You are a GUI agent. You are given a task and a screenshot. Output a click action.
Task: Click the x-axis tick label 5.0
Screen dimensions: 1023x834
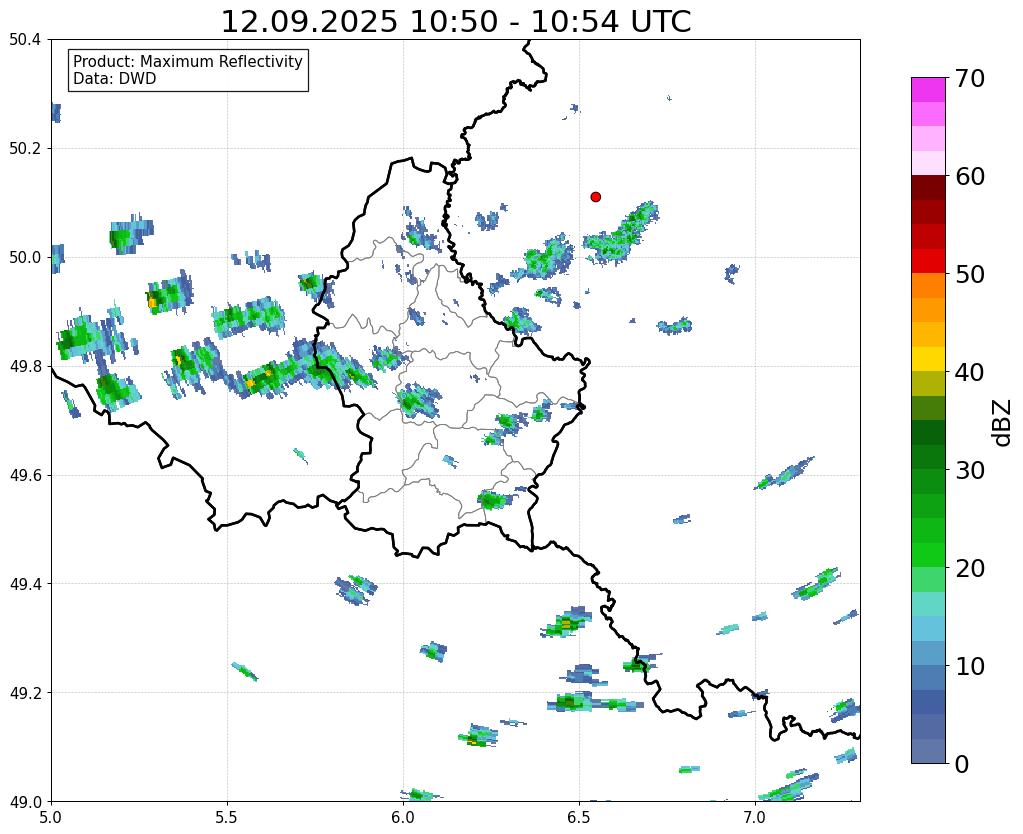point(51,817)
